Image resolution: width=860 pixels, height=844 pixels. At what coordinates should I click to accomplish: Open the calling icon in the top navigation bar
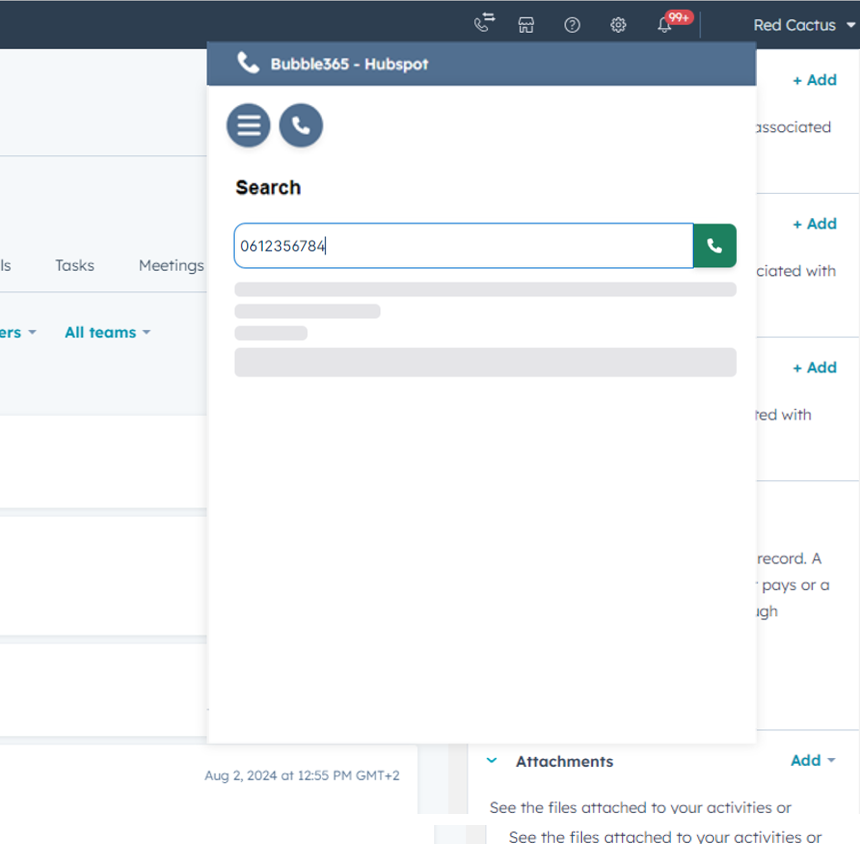click(x=485, y=24)
